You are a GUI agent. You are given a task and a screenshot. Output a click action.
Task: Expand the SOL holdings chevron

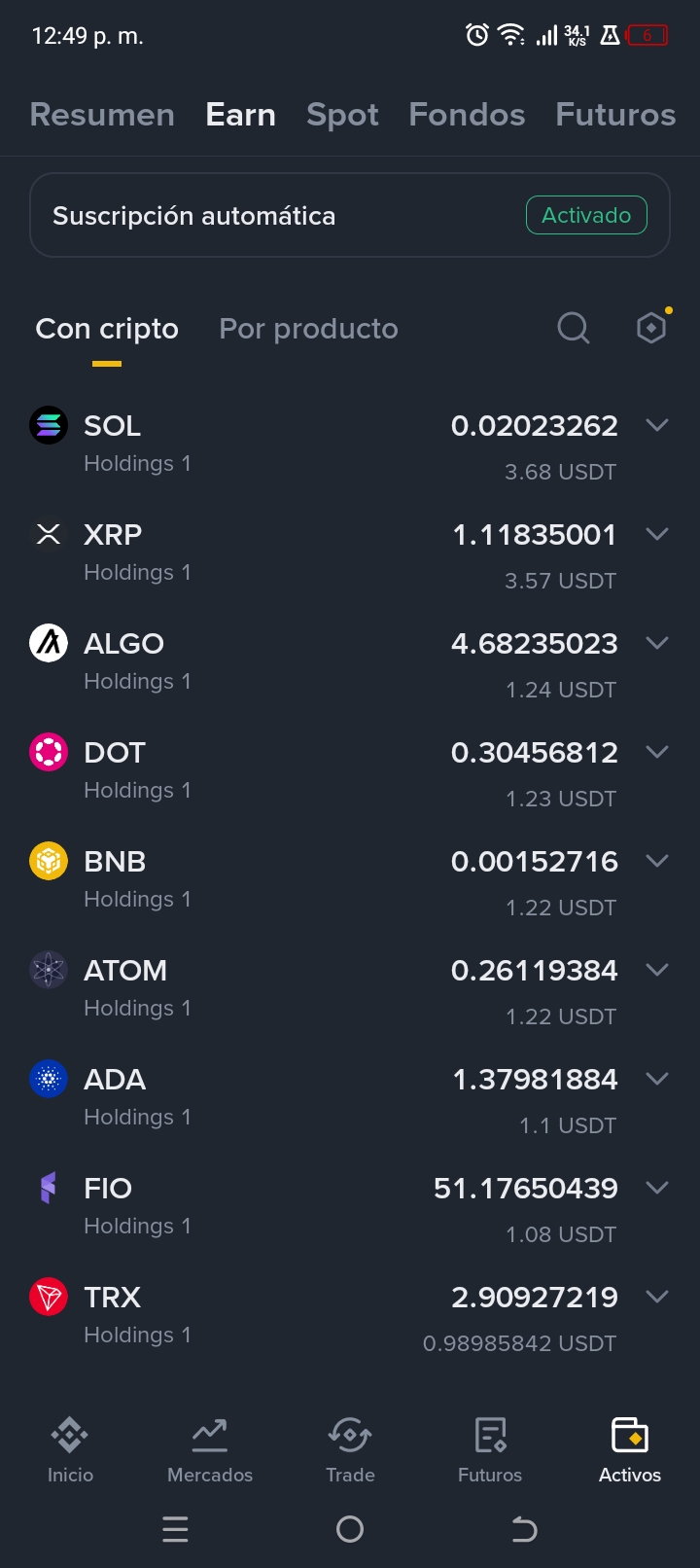coord(657,425)
